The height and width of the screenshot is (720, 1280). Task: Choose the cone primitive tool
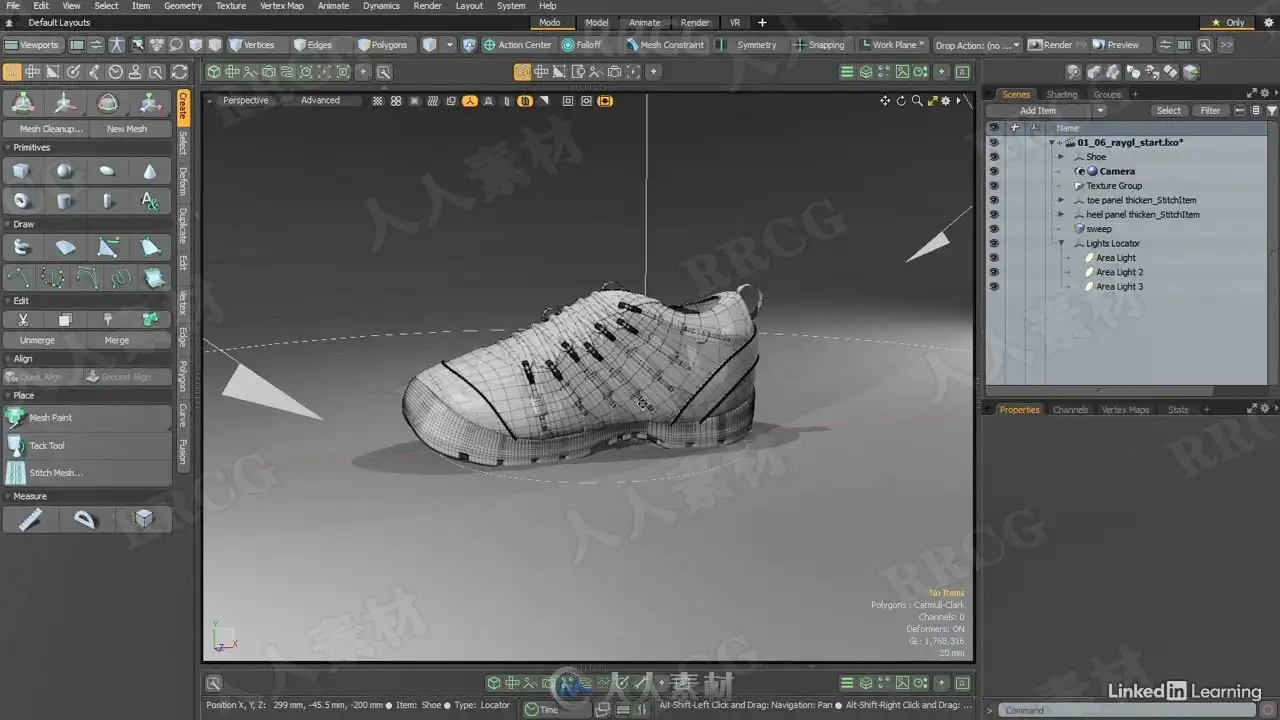(150, 171)
